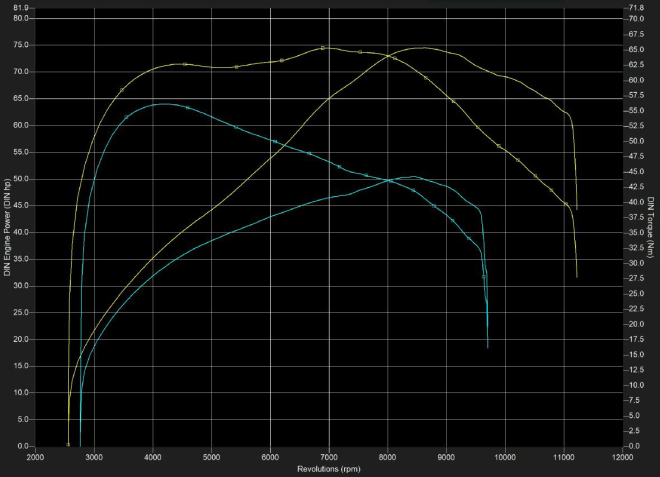Click the cyan curve's lowest drop-off end near 9700 rpm
The height and width of the screenshot is (477, 660).
[x=488, y=346]
